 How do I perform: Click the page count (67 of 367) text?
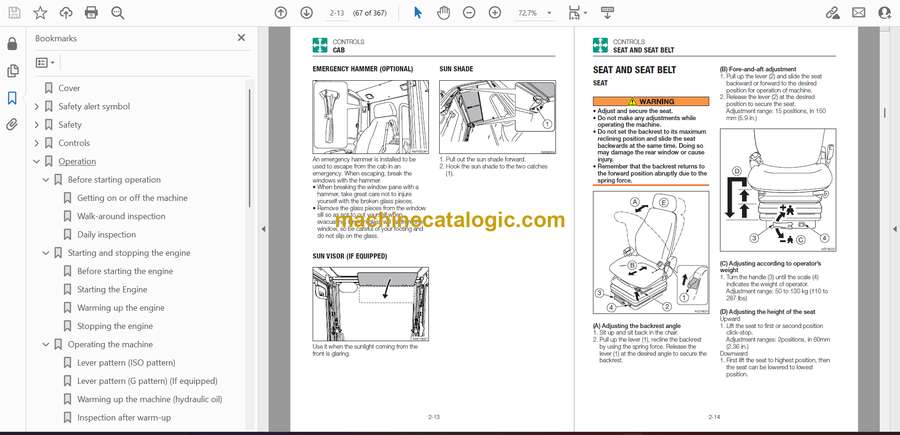(369, 13)
